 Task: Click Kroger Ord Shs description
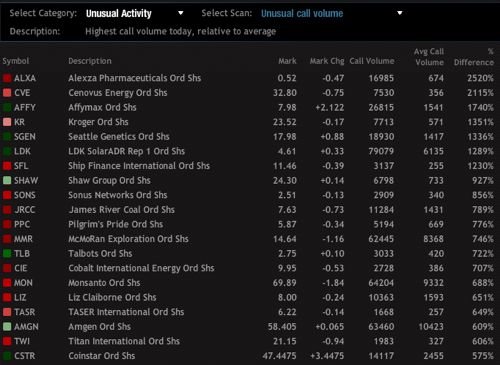pyautogui.click(x=98, y=122)
